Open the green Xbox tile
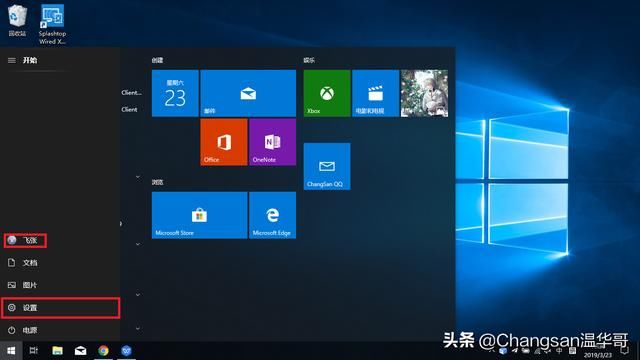Viewport: 640px width, 360px height. pyautogui.click(x=327, y=93)
